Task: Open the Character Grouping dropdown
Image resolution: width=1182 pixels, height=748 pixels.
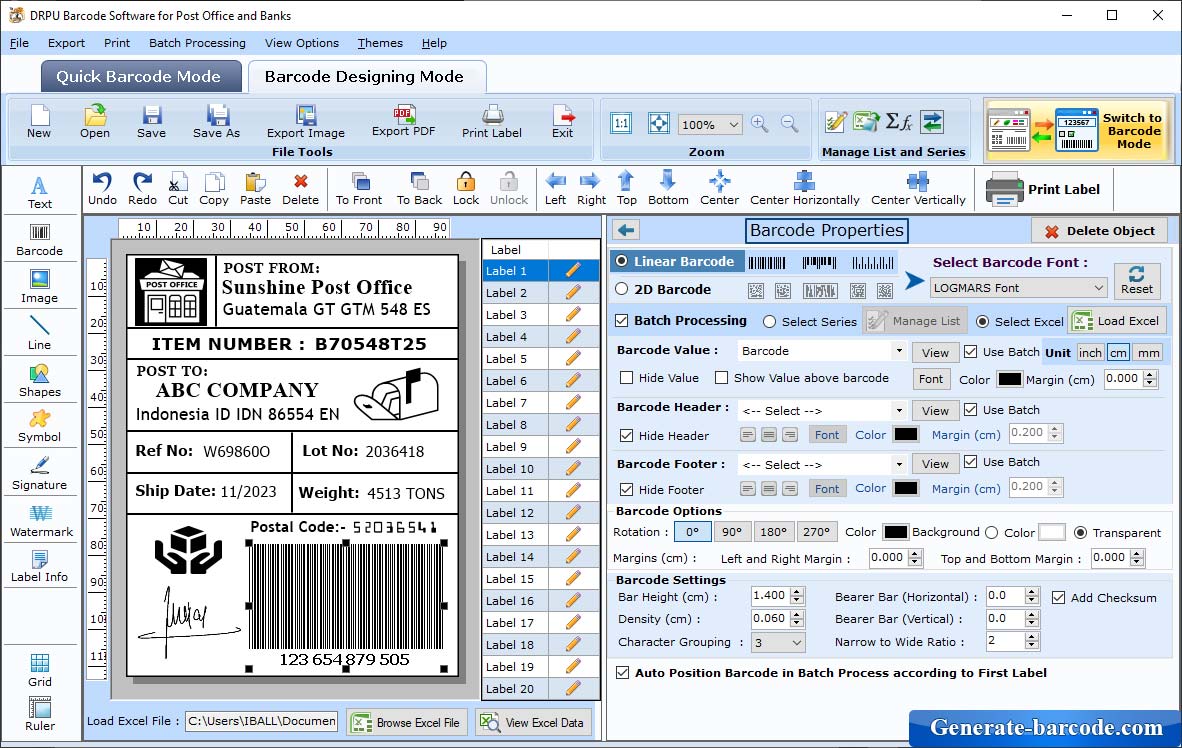Action: click(x=797, y=642)
